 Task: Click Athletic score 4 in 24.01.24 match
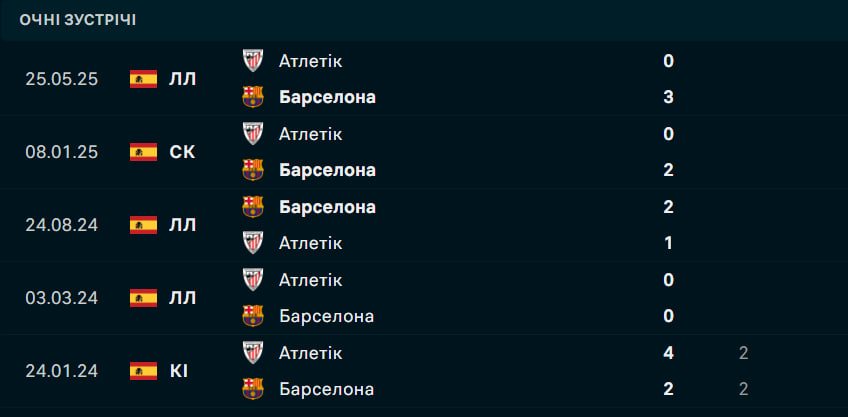coord(668,353)
